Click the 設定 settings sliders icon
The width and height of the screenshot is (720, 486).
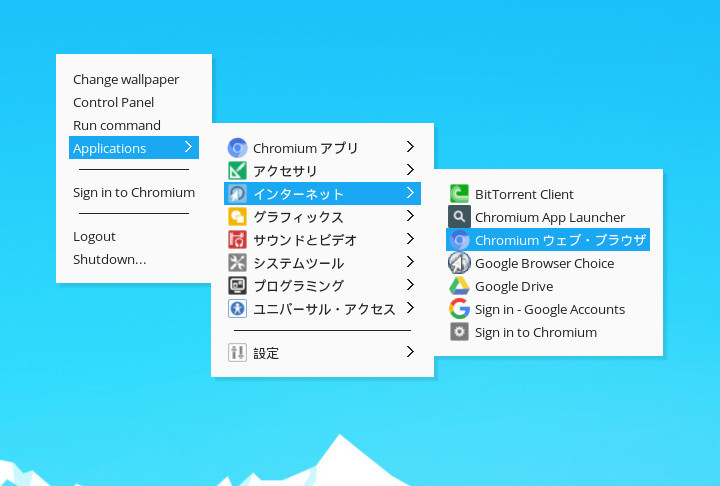pyautogui.click(x=237, y=353)
